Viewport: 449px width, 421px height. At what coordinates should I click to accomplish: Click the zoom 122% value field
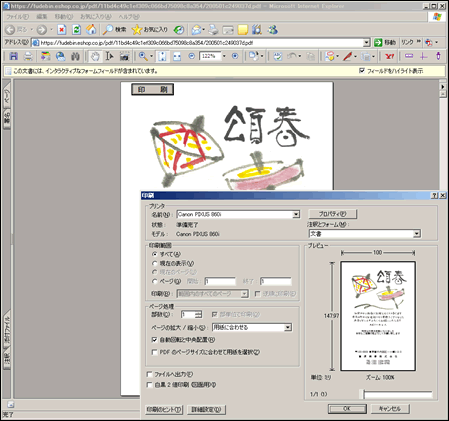point(210,56)
